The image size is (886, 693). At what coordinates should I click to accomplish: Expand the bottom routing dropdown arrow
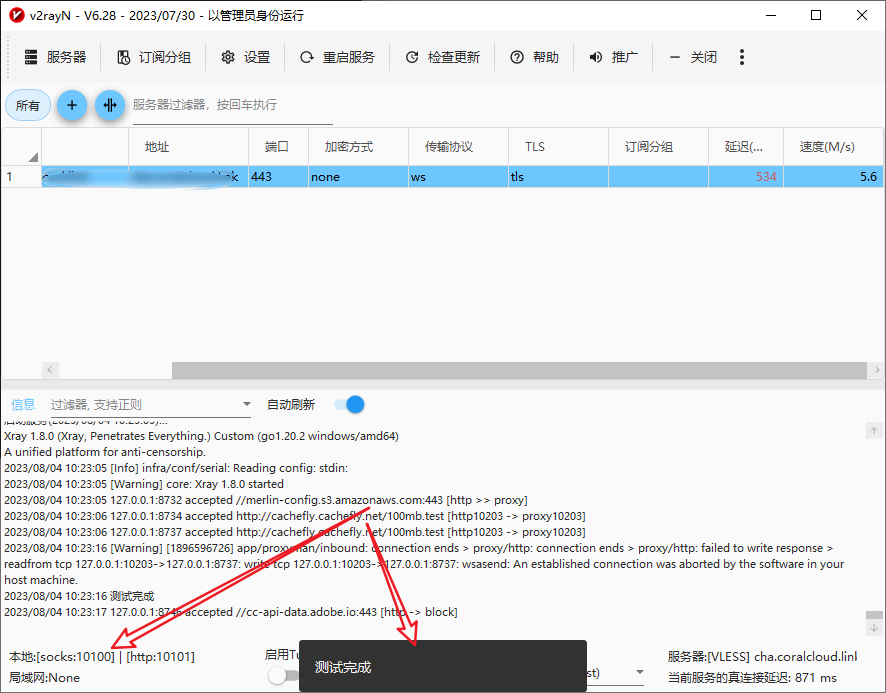[x=640, y=672]
